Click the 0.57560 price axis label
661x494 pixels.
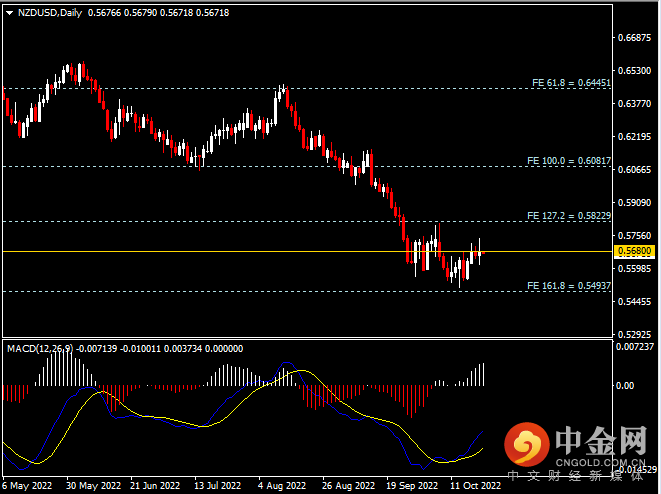tap(634, 236)
